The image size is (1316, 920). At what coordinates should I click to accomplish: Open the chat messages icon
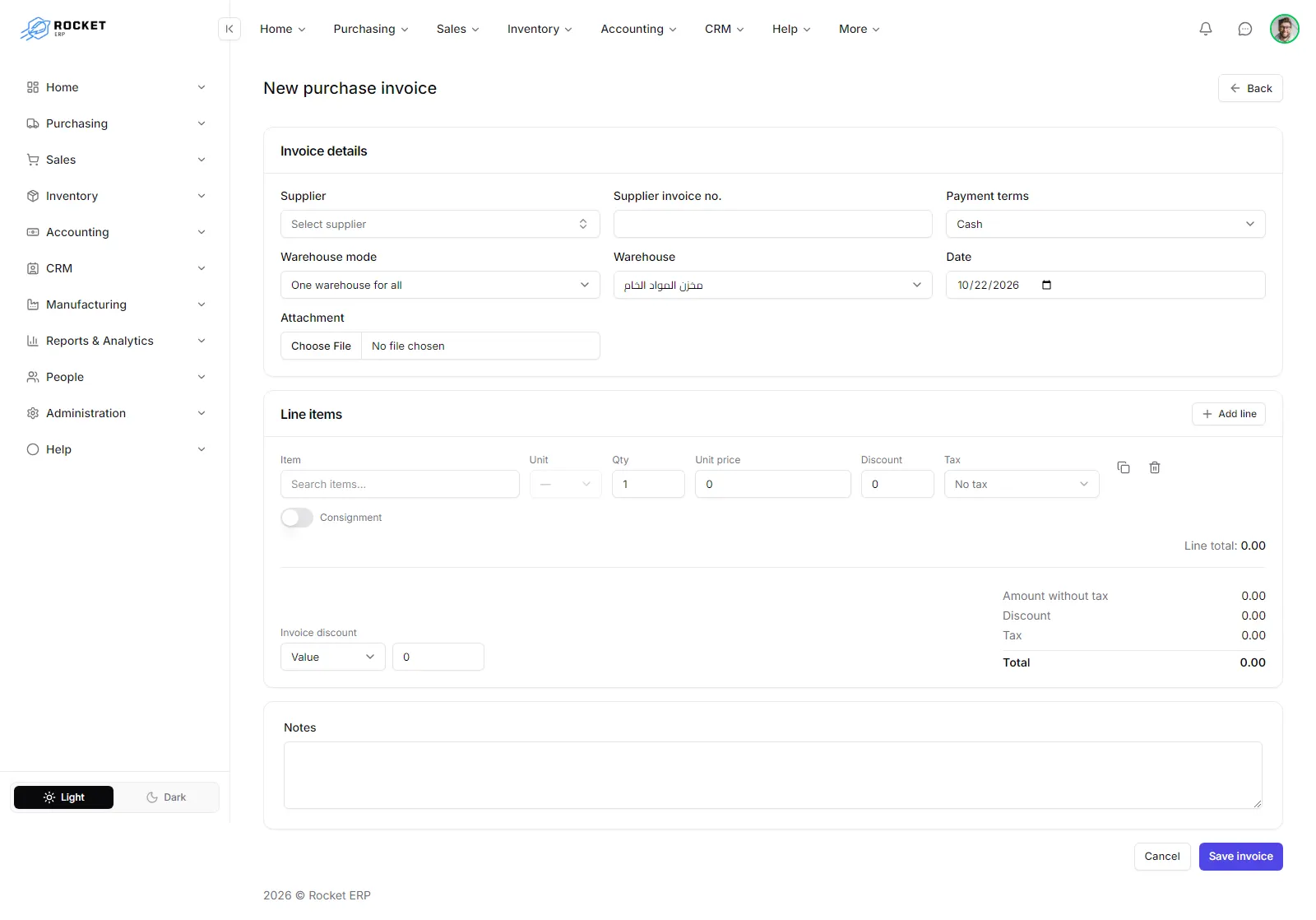[x=1245, y=29]
